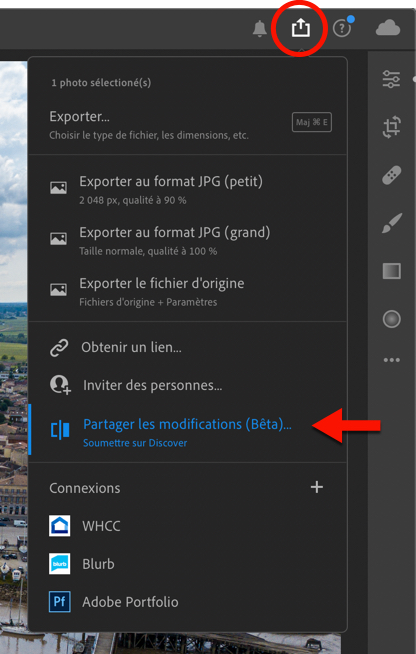Choose Exporter au format JPG (grand)
Image resolution: width=416 pixels, height=654 pixels.
188,240
